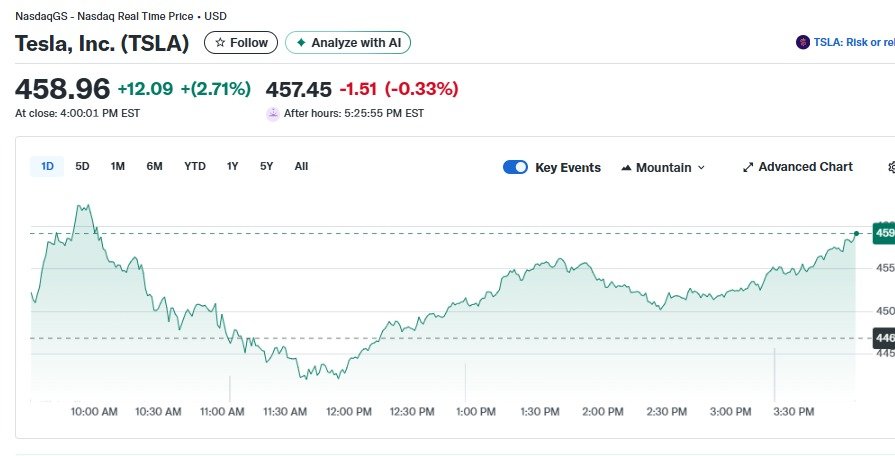Toggle the Key Events switch
This screenshot has width=895, height=456.
click(x=516, y=167)
